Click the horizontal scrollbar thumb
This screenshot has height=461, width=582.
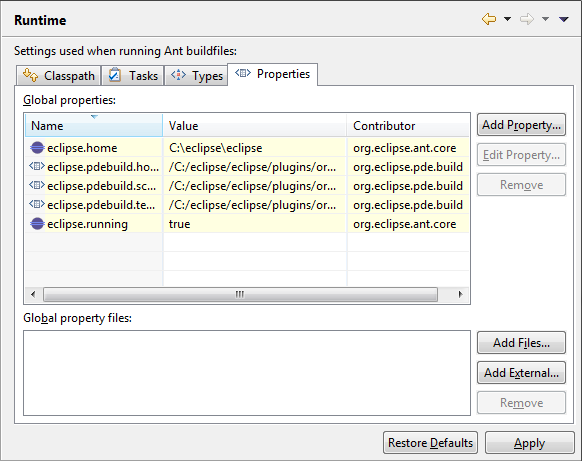tap(240, 294)
